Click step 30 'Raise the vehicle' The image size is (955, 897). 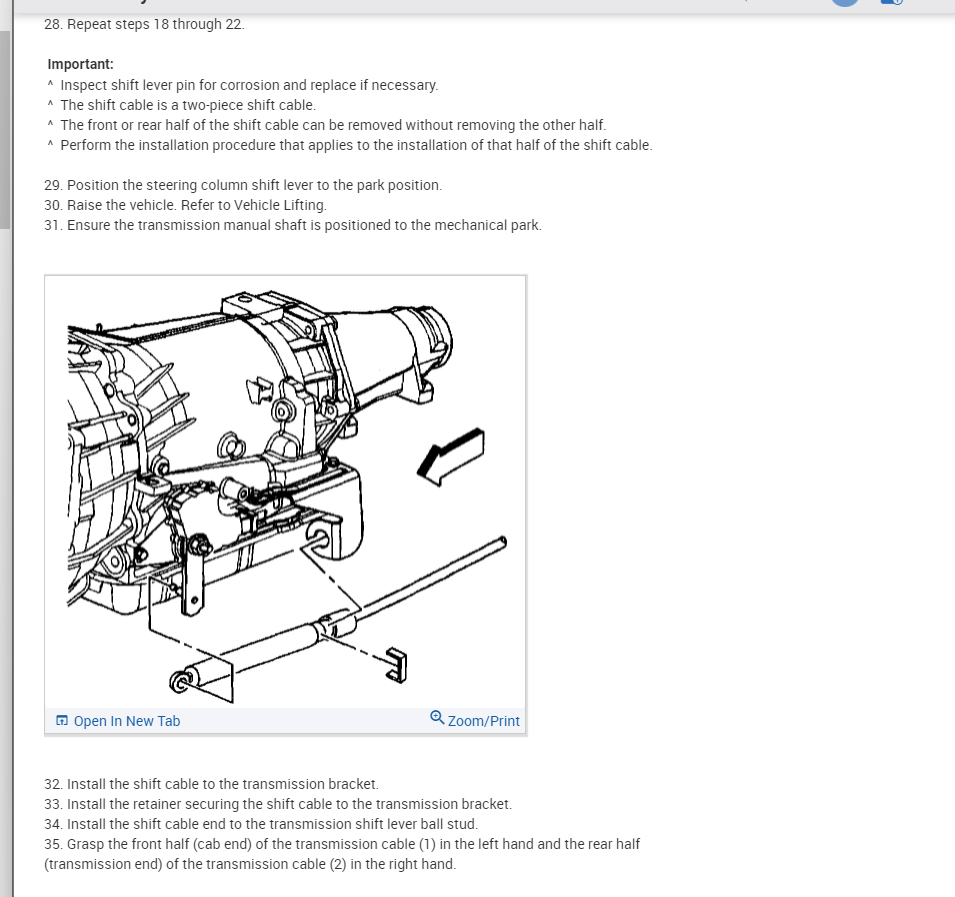[x=185, y=205]
